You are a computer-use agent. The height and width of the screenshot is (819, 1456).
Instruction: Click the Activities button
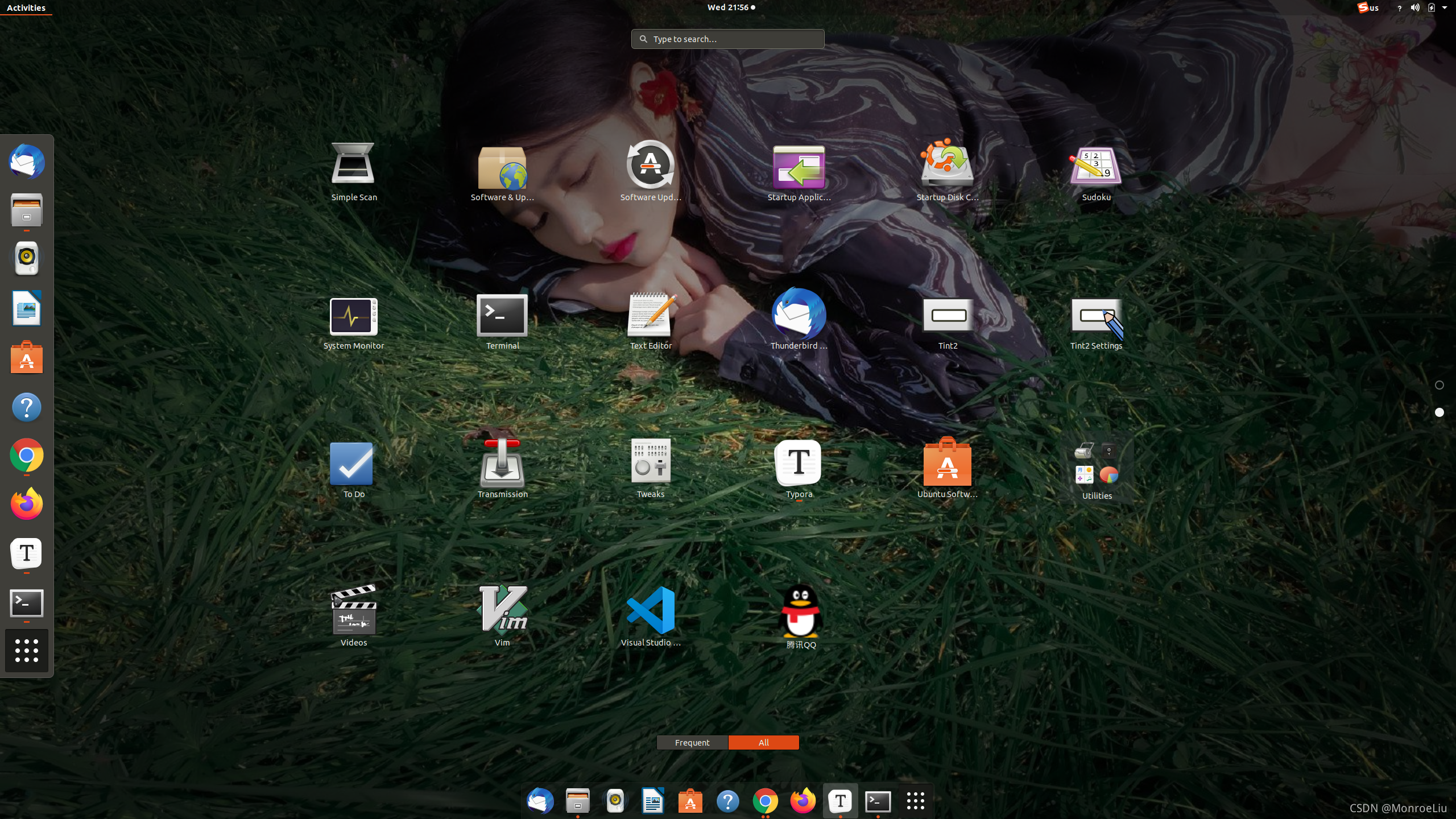[x=26, y=7]
